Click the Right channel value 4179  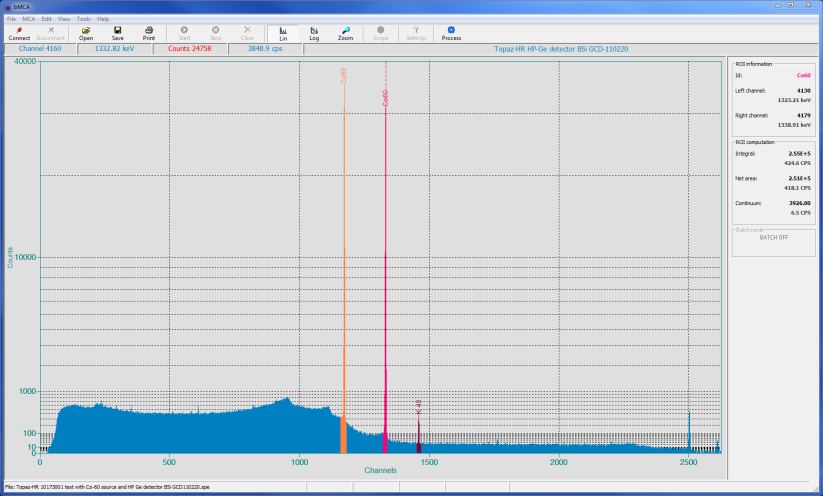[804, 115]
